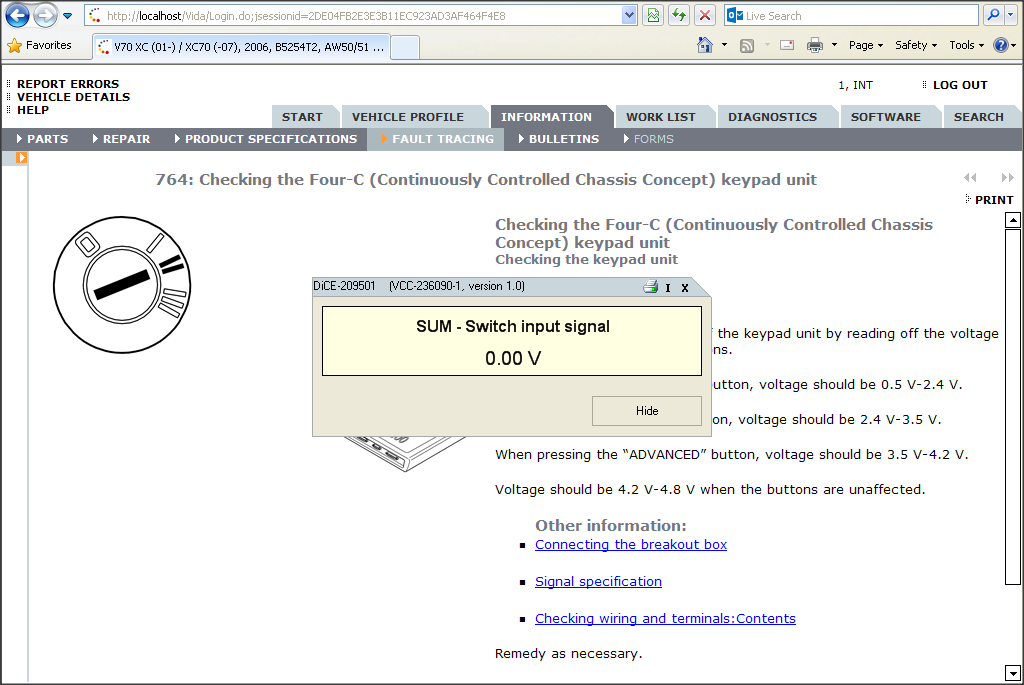Screen dimensions: 1024x685
Task: Switch to the DIAGNOSTICS tab
Action: [772, 117]
